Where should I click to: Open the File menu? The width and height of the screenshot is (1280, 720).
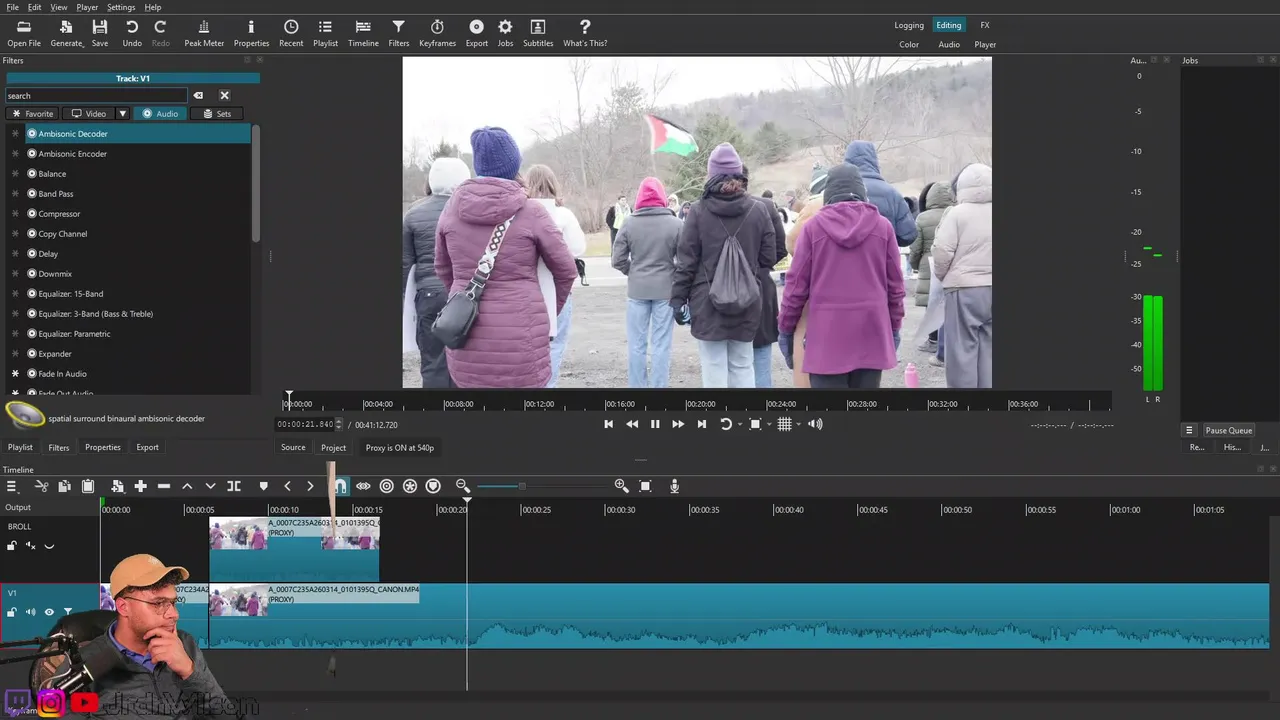(x=12, y=7)
